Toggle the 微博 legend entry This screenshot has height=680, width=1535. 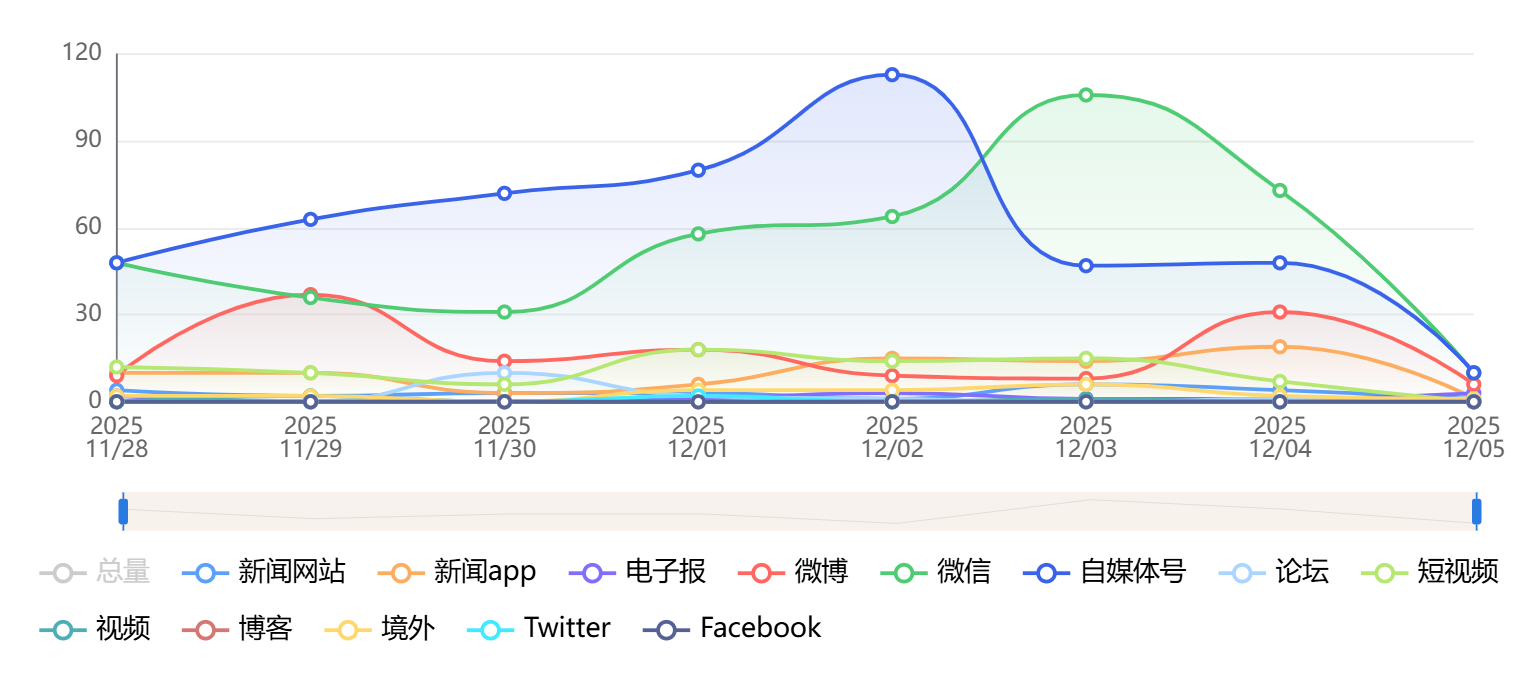(x=794, y=573)
